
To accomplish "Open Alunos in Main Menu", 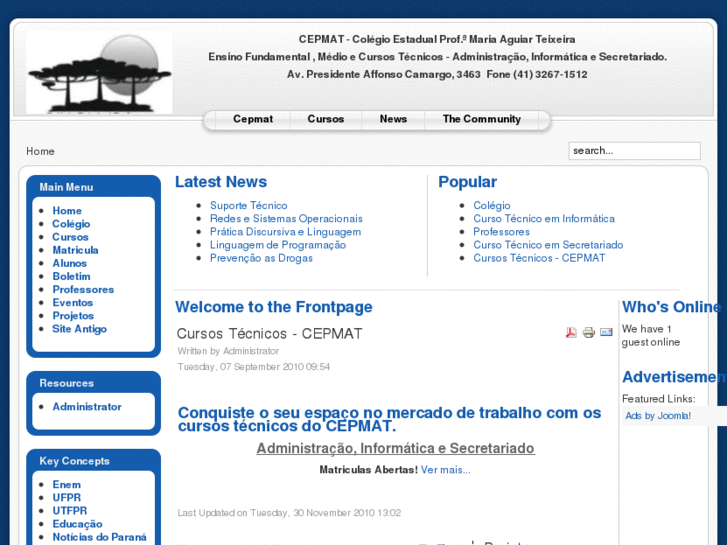I will click(70, 263).
